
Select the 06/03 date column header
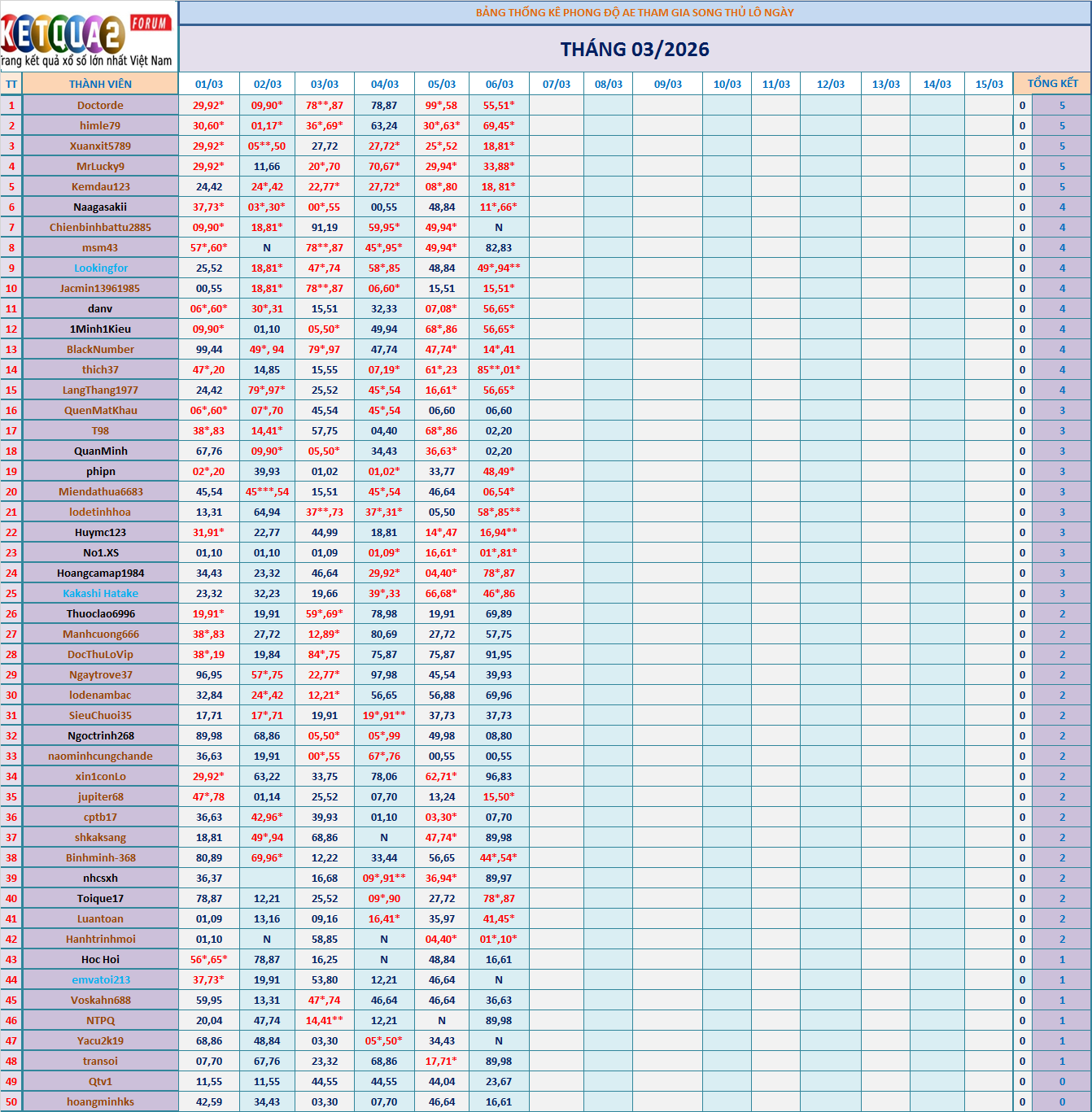pos(499,84)
